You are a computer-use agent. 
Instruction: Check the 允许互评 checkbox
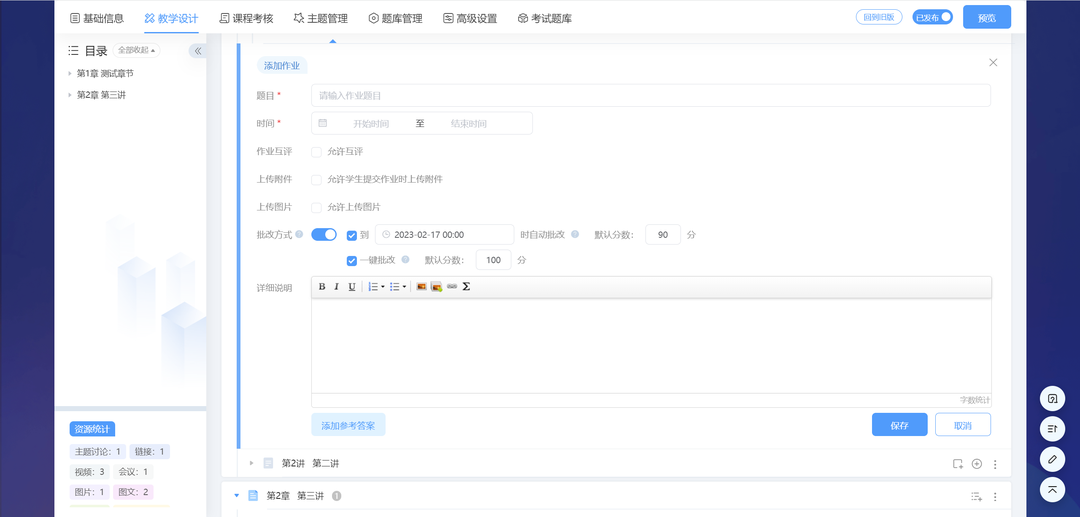(x=317, y=151)
